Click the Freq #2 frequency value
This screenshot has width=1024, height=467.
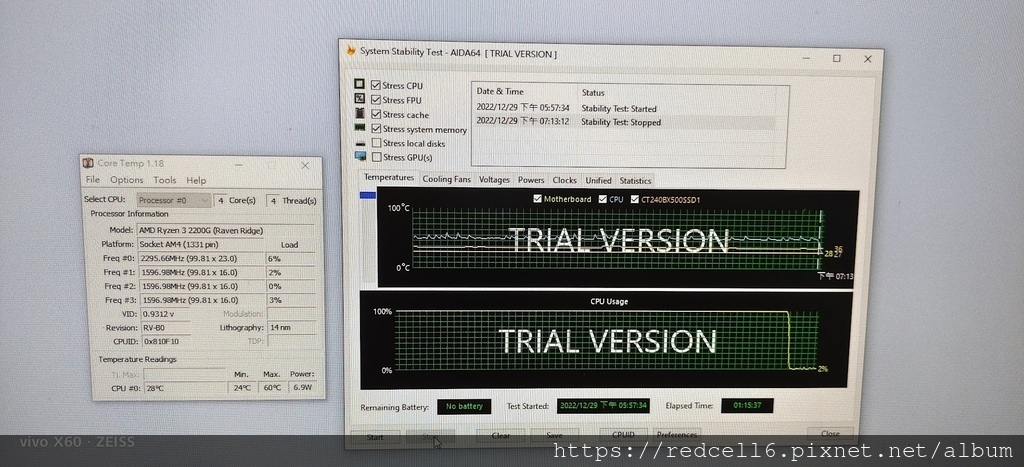(200, 286)
